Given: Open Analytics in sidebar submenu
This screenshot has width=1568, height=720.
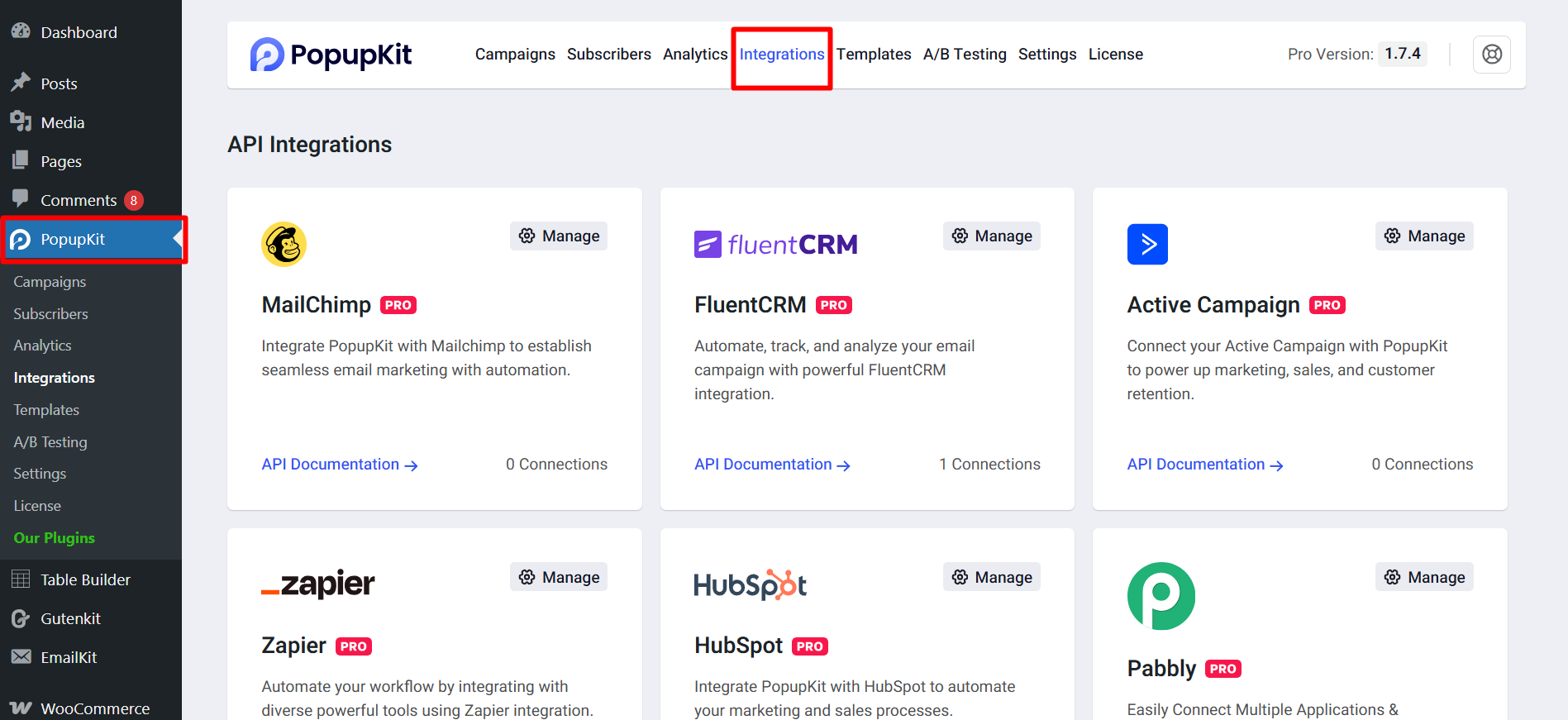Looking at the screenshot, I should click(x=42, y=346).
